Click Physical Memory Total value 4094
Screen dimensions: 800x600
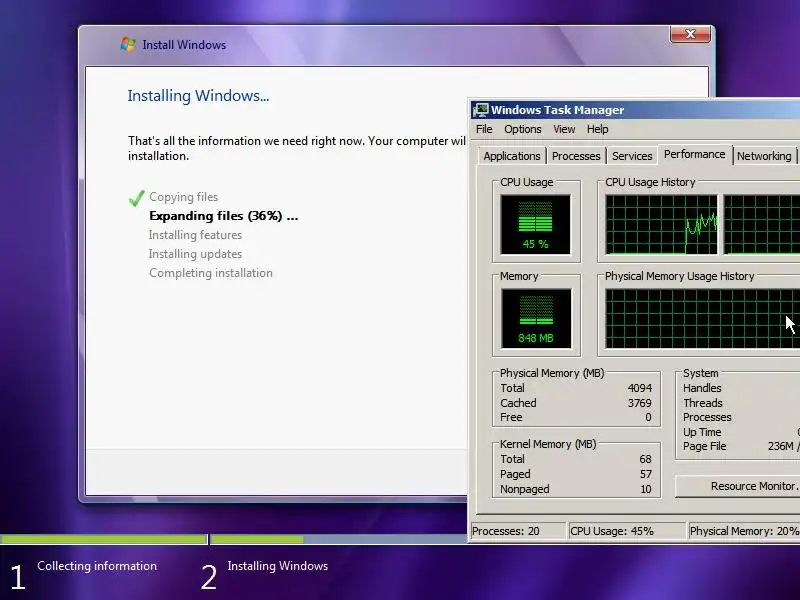pyautogui.click(x=640, y=388)
